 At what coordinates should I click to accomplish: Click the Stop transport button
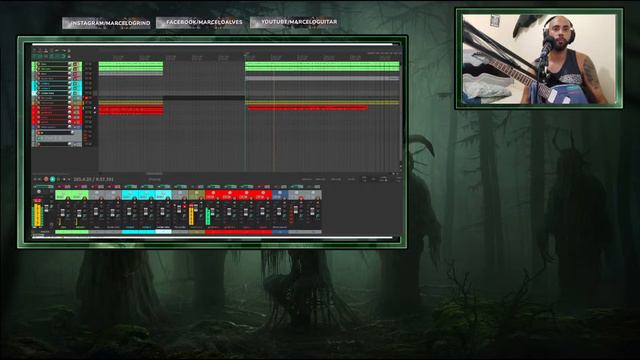coord(64,179)
